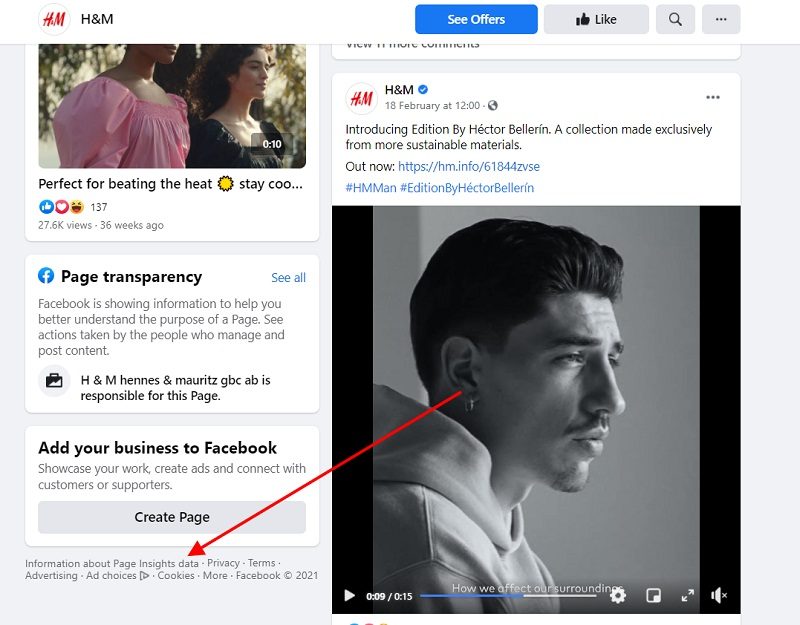Open the pink dress video thumbnail
Screen dimensions: 800x625
(x=172, y=106)
